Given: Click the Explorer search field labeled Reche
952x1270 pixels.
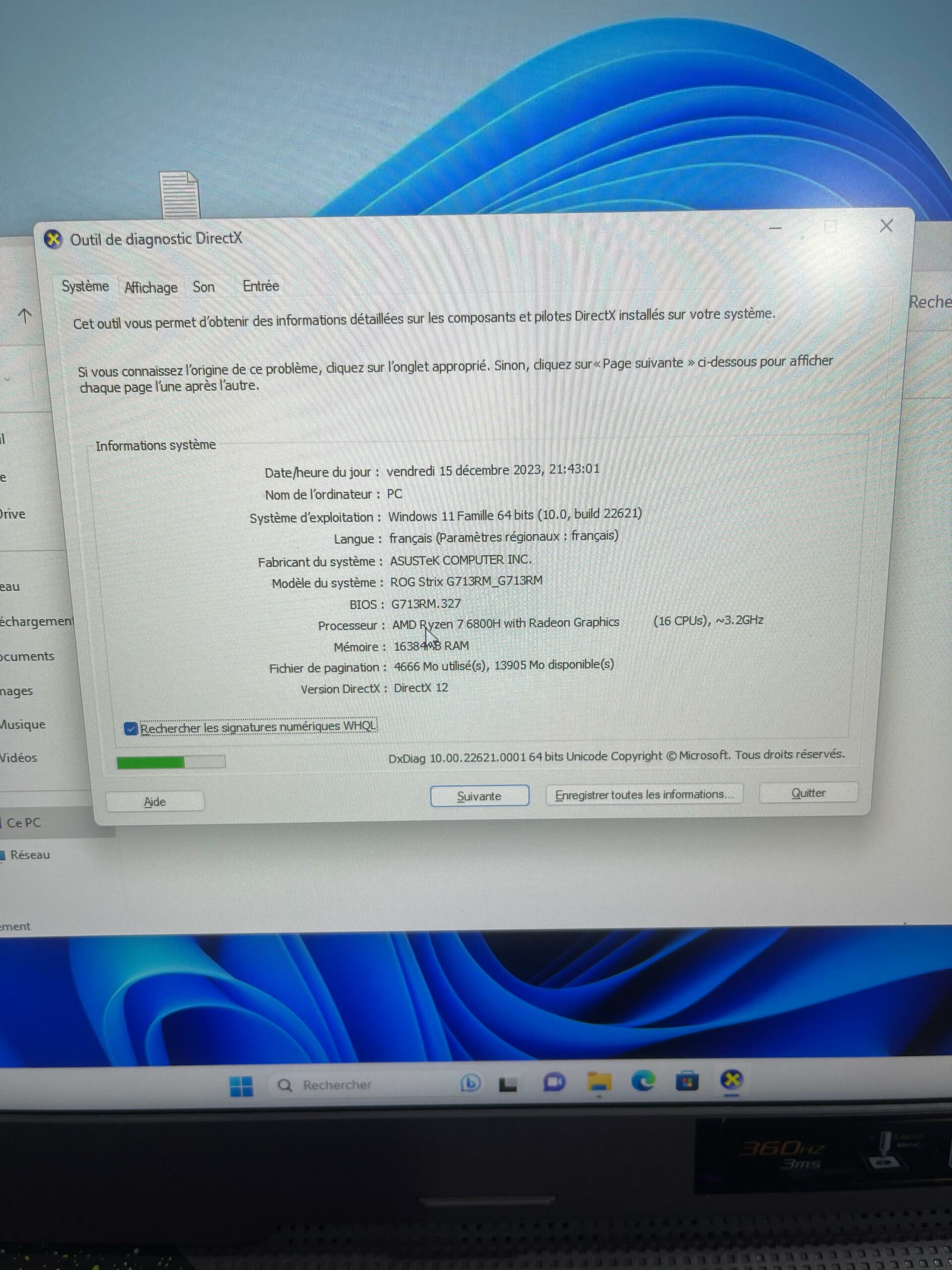Looking at the screenshot, I should [930, 302].
